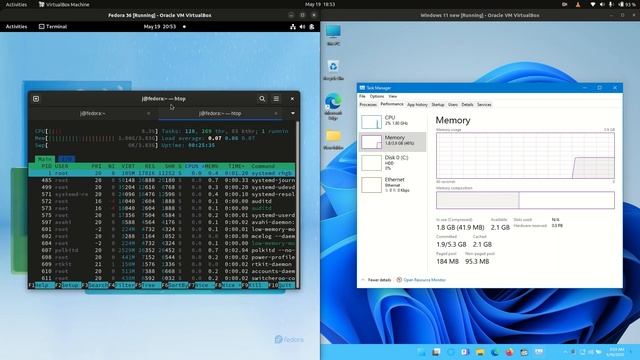The height and width of the screenshot is (360, 640).
Task: Open Windows Start button on taskbar
Action: (421, 352)
